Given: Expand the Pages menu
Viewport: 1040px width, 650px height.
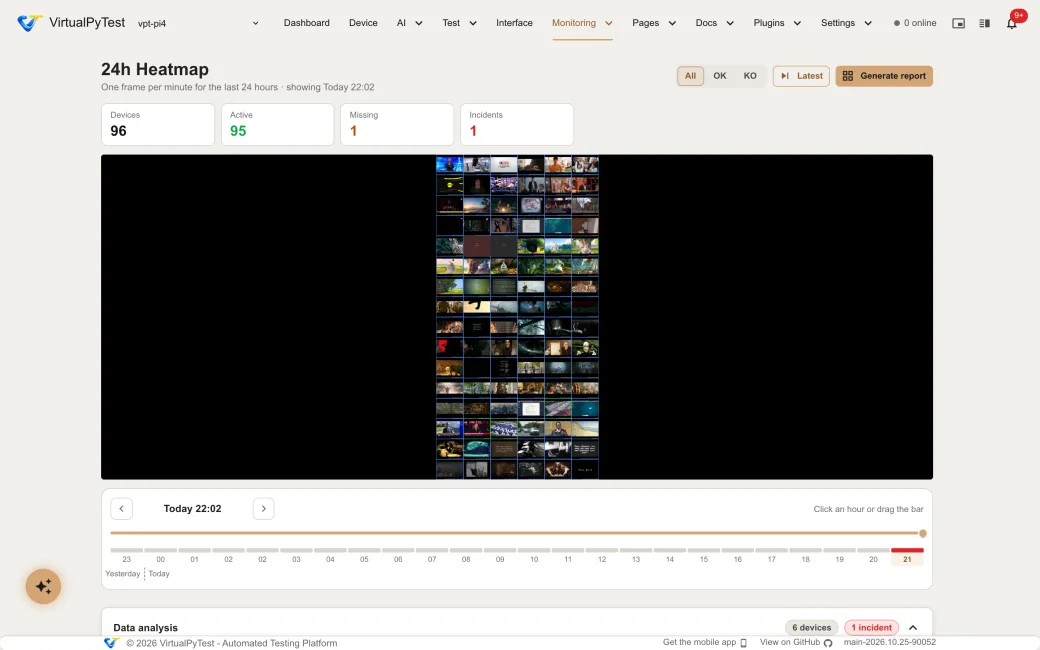Looking at the screenshot, I should pyautogui.click(x=654, y=23).
